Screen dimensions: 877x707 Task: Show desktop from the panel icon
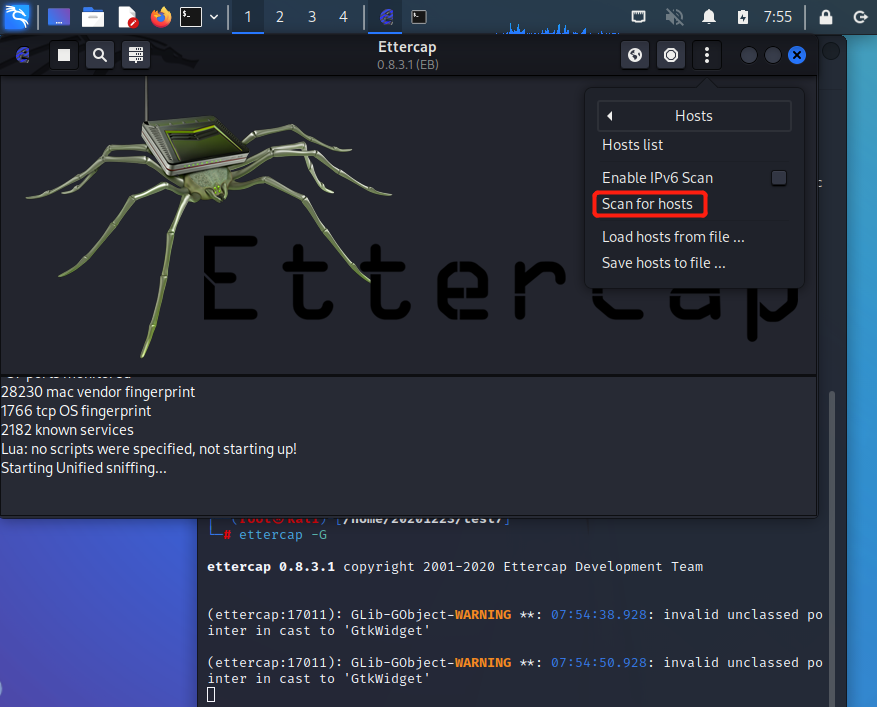(x=59, y=17)
